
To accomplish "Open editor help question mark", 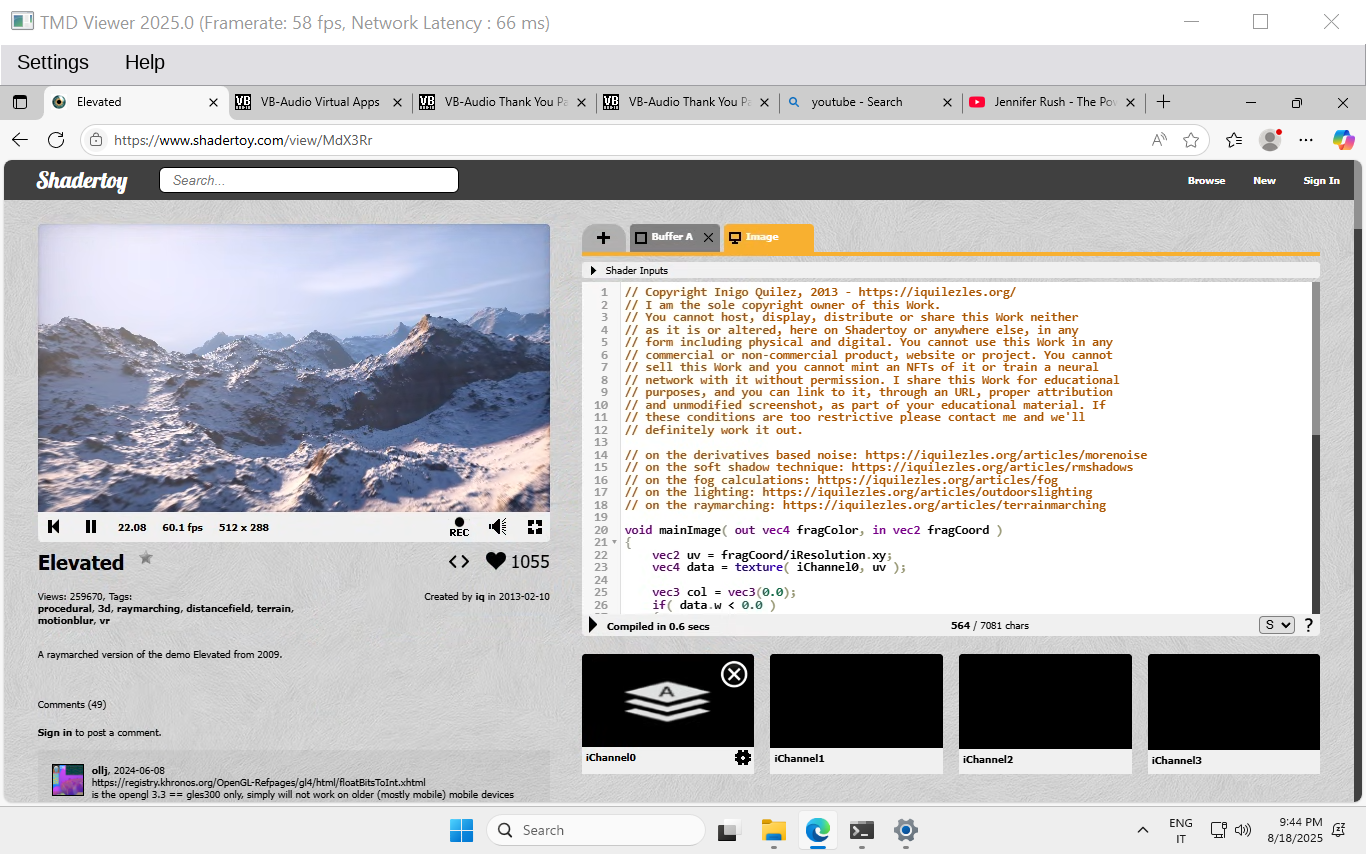I will (1309, 625).
